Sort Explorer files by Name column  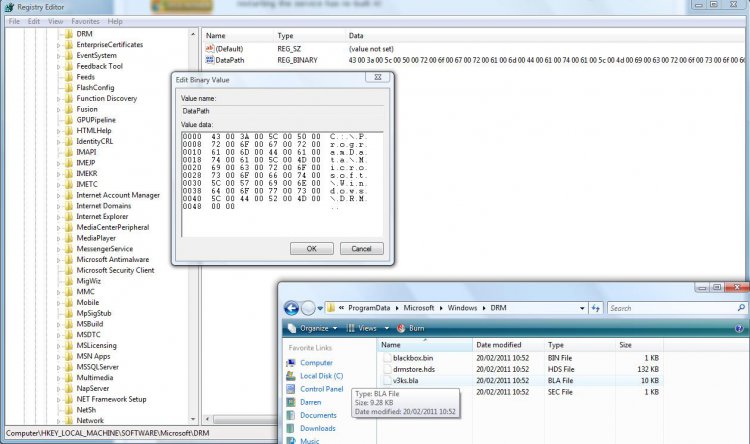pos(425,344)
